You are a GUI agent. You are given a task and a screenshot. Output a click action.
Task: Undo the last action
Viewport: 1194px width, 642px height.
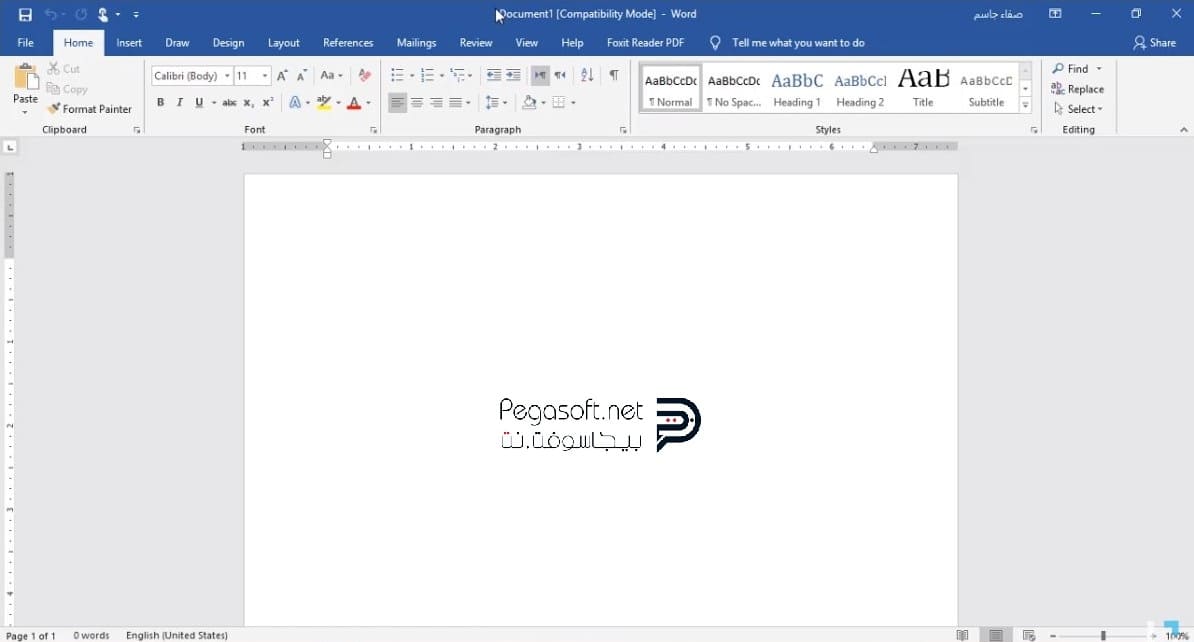(51, 14)
